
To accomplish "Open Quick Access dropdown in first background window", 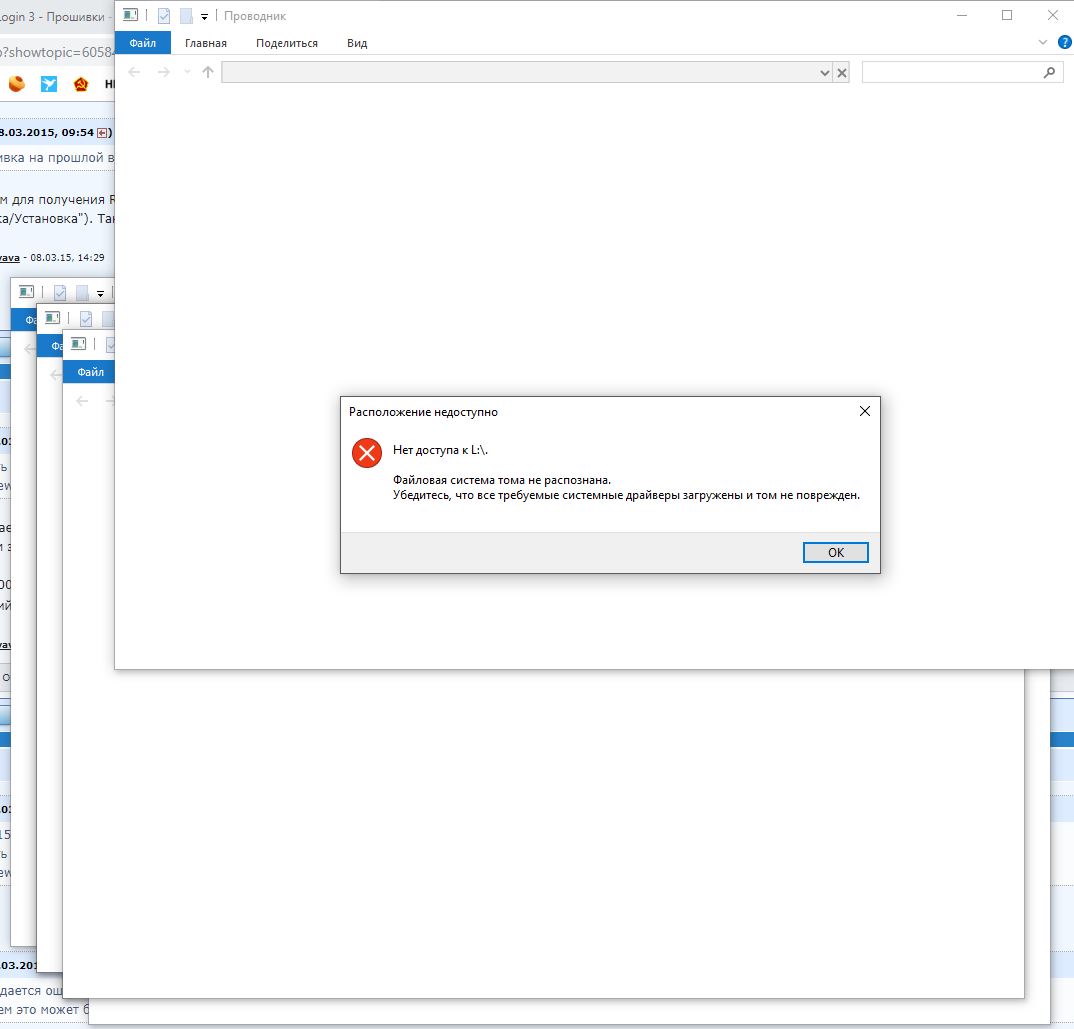I will 100,293.
